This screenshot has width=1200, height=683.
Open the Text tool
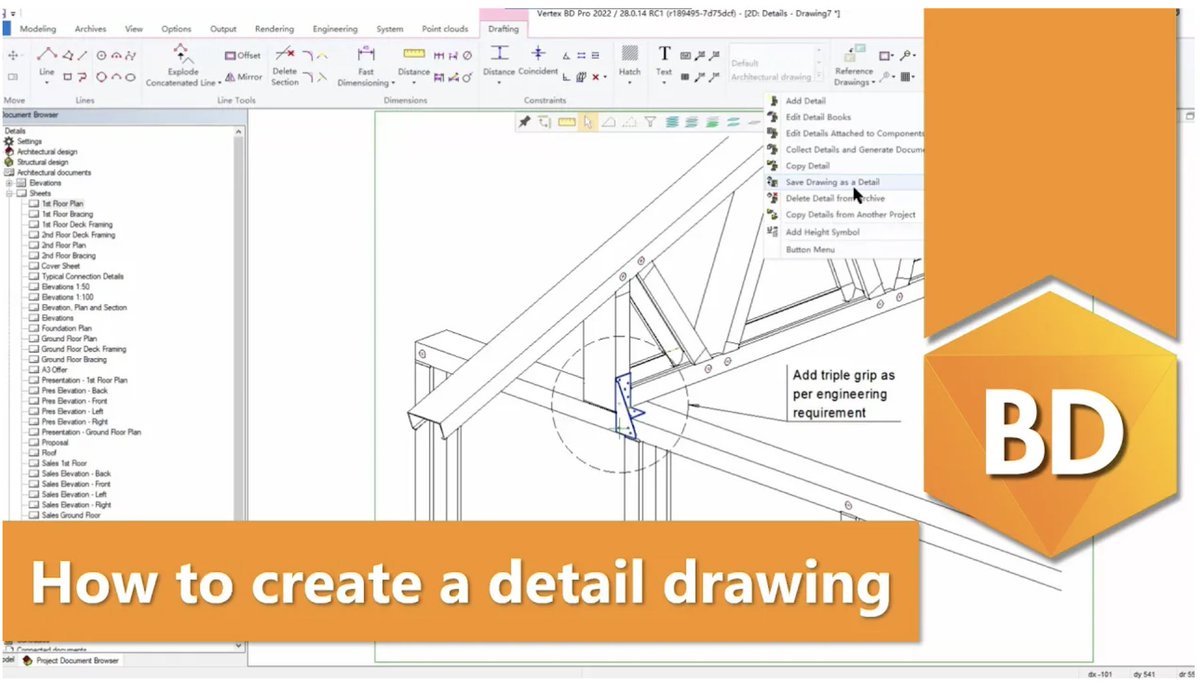(x=663, y=62)
